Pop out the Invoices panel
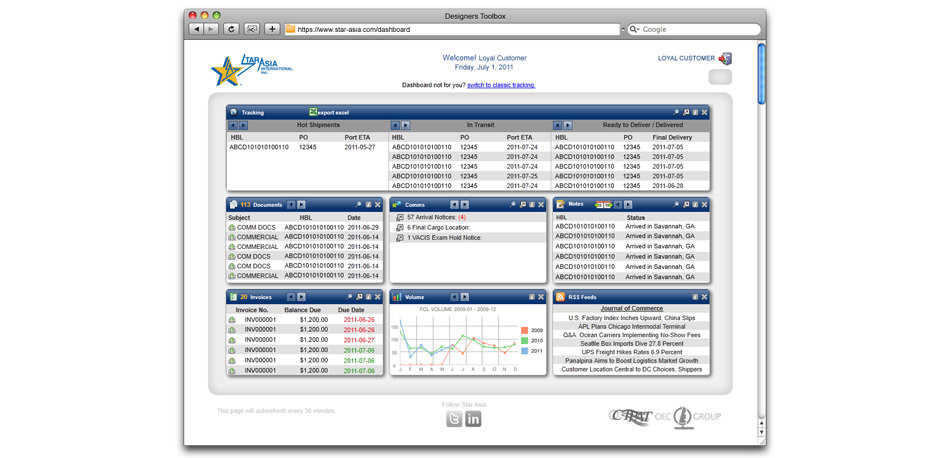The width and height of the screenshot is (950, 458). point(359,297)
